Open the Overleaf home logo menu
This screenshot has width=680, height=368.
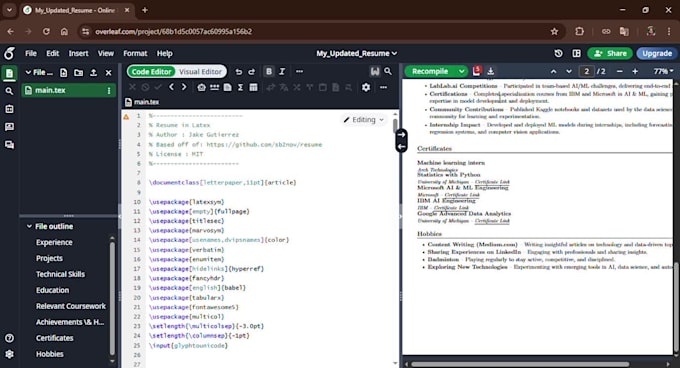coord(9,53)
